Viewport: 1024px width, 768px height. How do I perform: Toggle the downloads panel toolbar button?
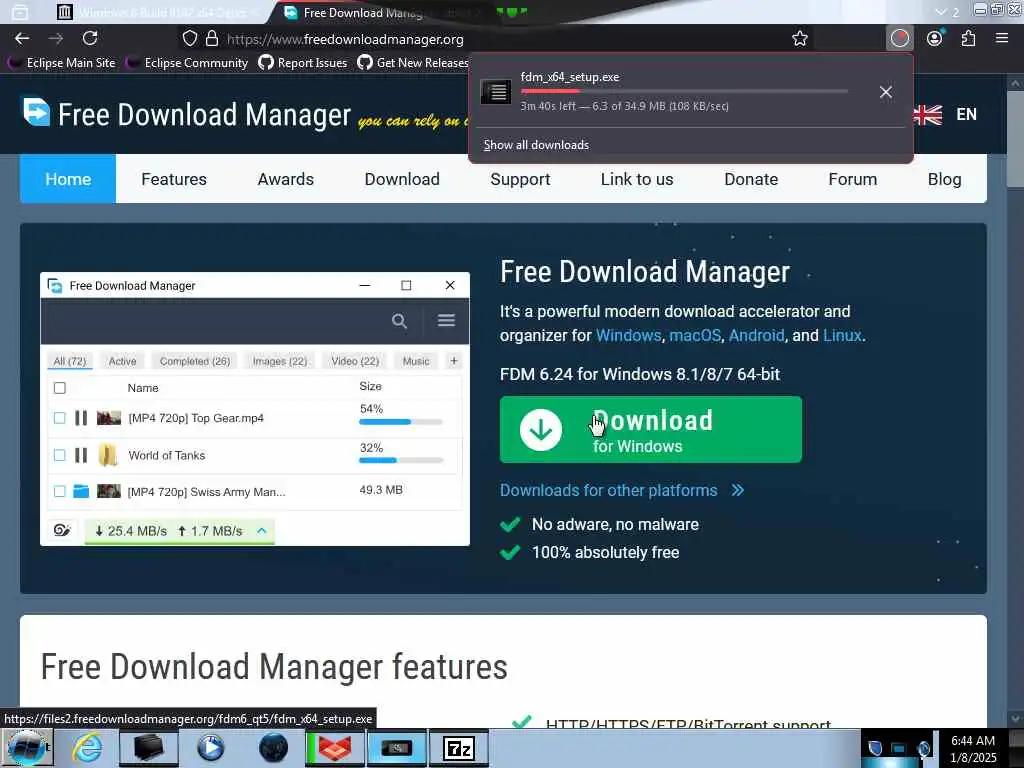(x=899, y=39)
